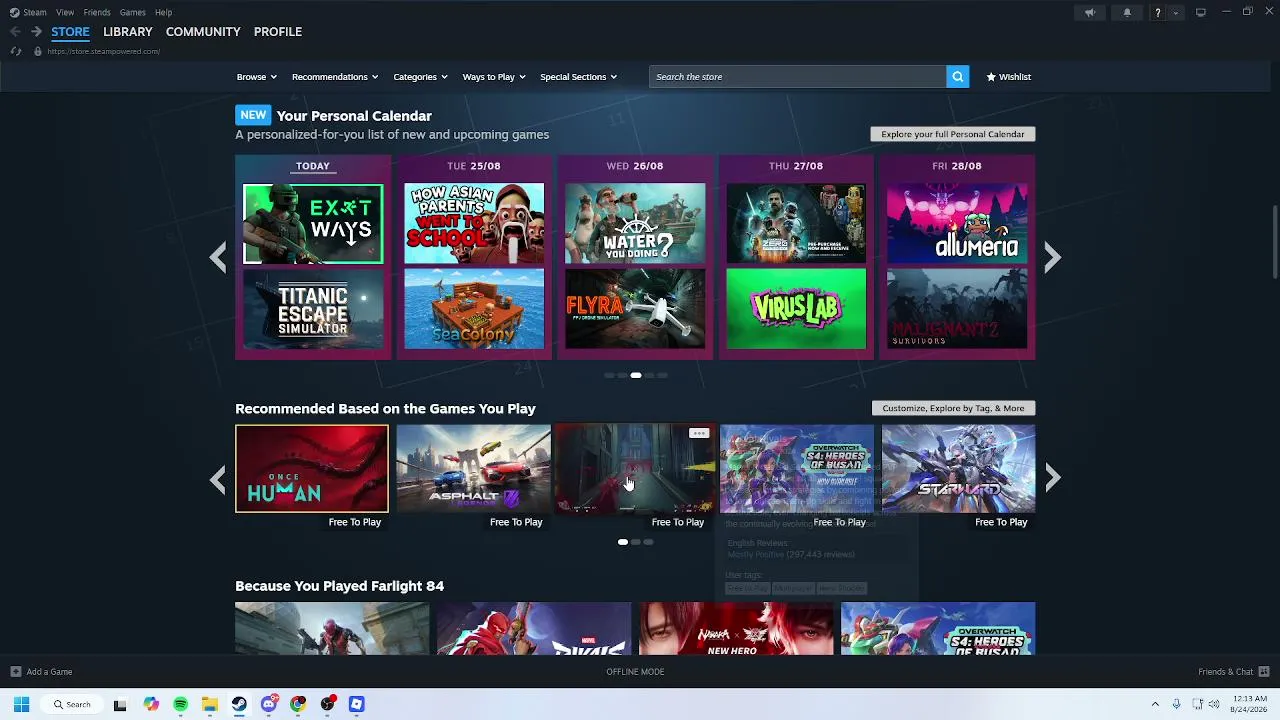This screenshot has width=1280, height=720.
Task: Click the question mark help icon
Action: 1158,12
